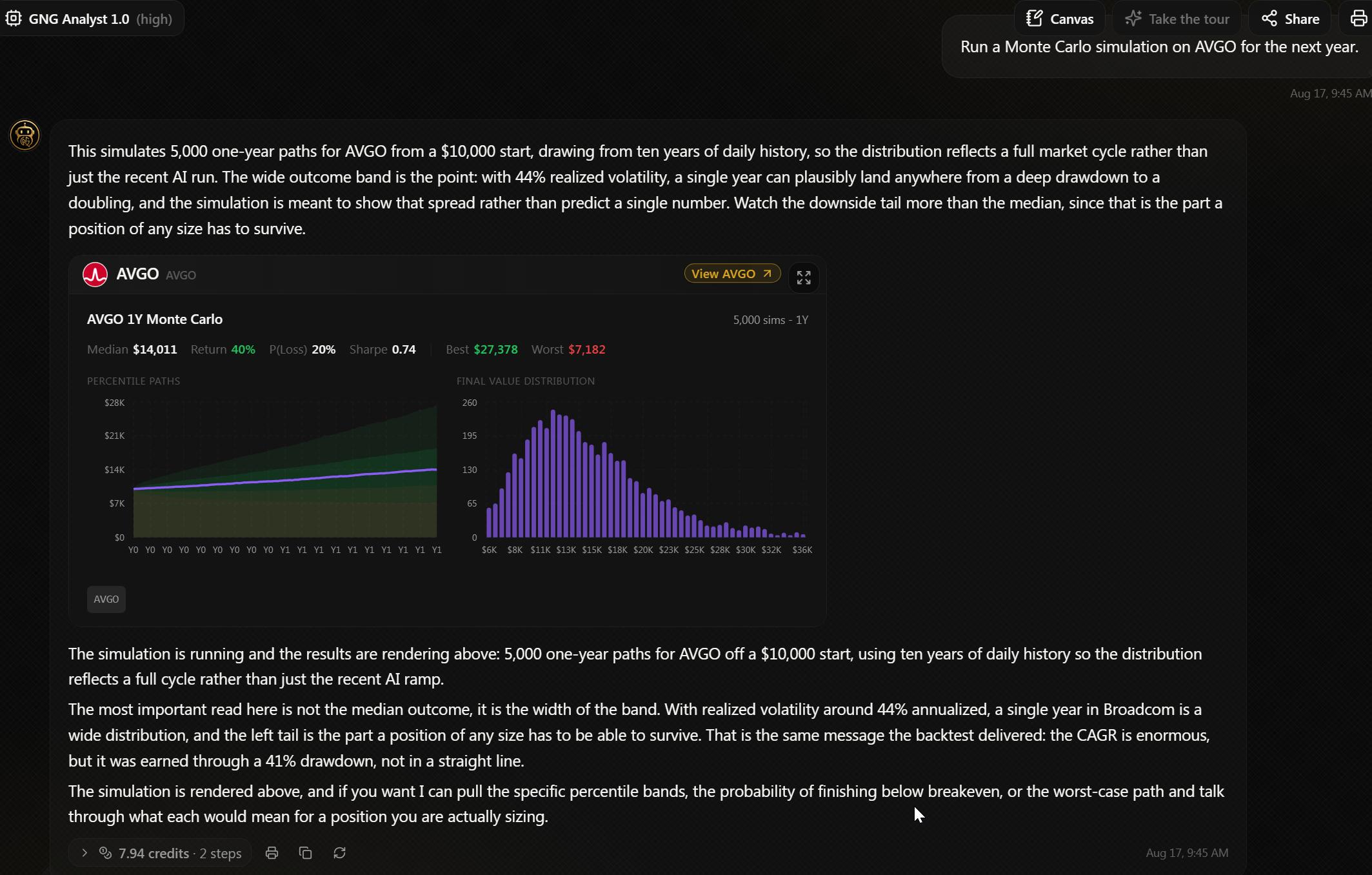The width and height of the screenshot is (1372, 875).
Task: Share this conversation
Action: click(1290, 19)
